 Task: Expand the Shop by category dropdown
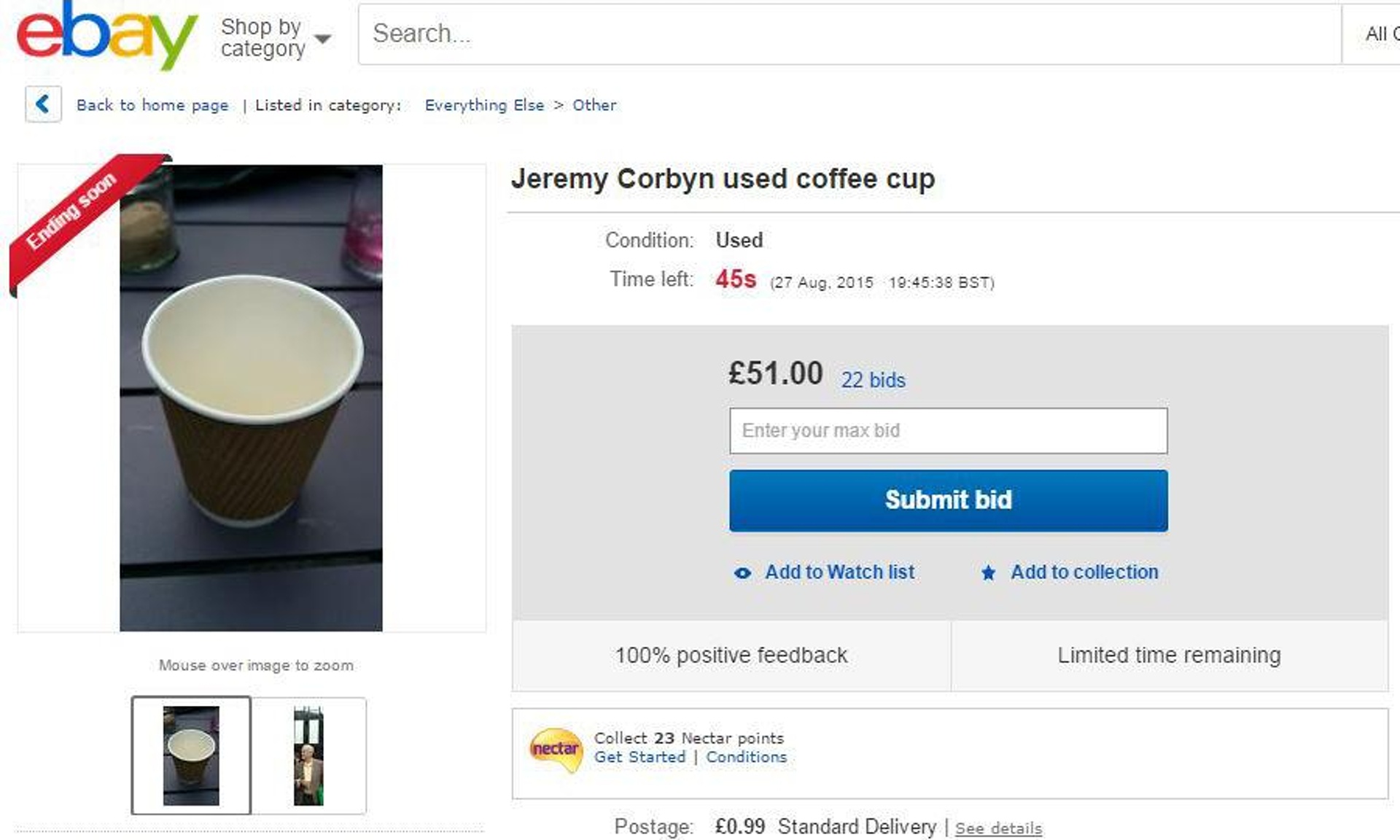click(x=275, y=37)
